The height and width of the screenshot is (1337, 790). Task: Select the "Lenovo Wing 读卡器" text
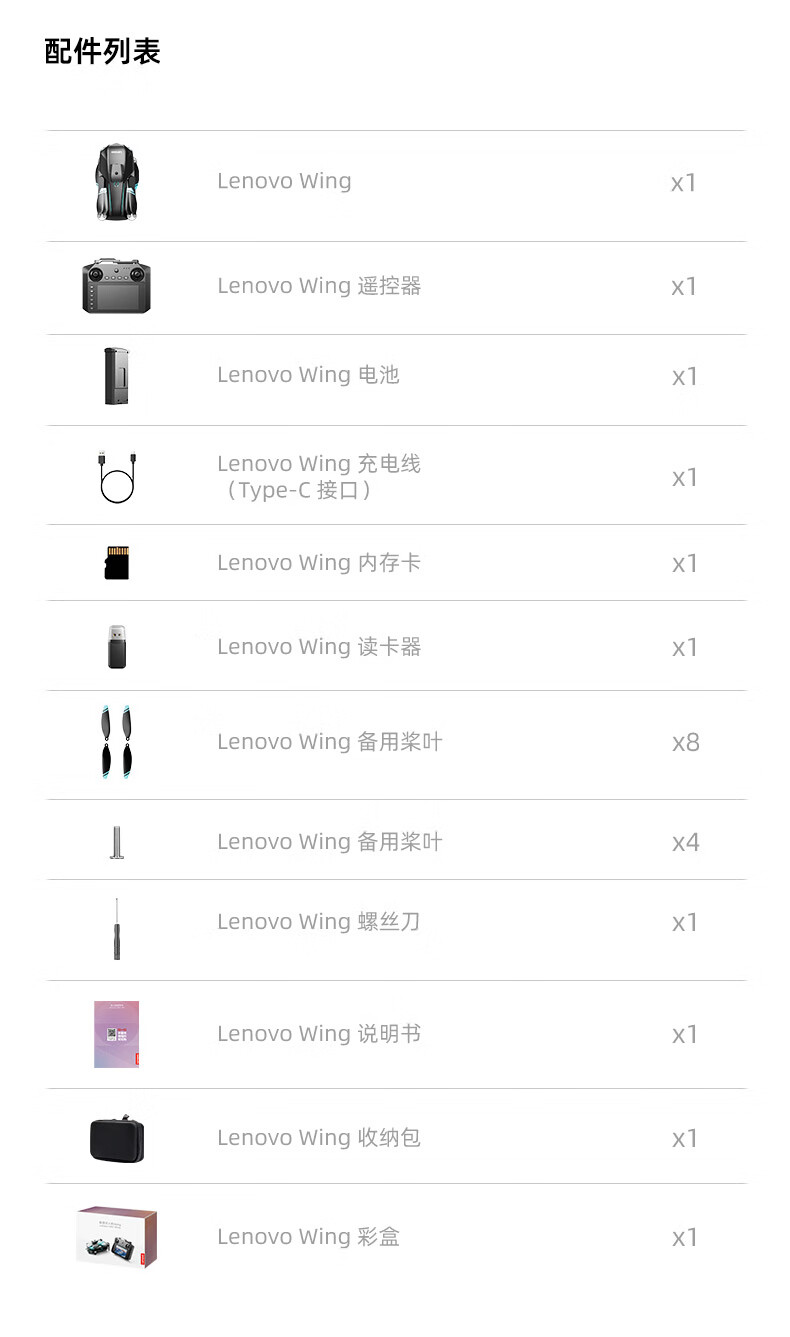[319, 647]
